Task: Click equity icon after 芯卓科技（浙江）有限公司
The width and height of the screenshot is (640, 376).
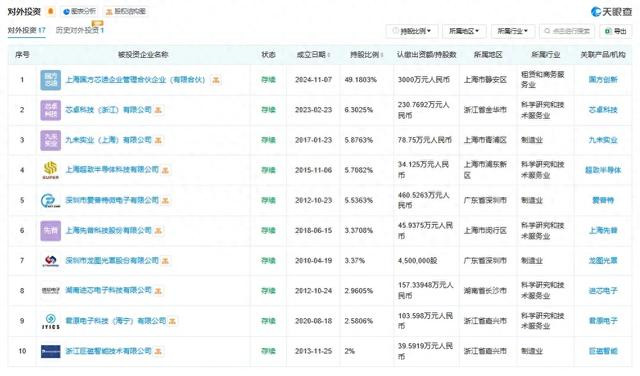Action: point(158,110)
